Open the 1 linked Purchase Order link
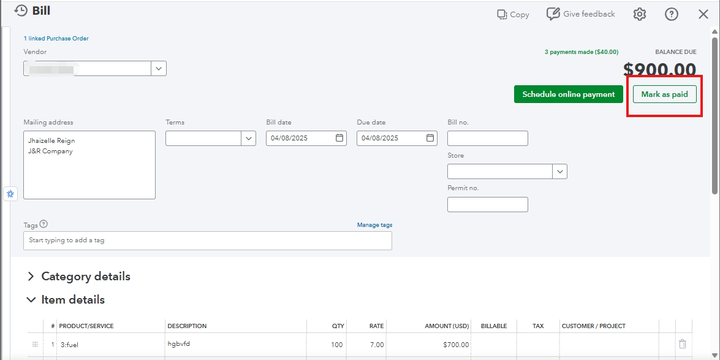Image resolution: width=720 pixels, height=360 pixels. [x=56, y=39]
